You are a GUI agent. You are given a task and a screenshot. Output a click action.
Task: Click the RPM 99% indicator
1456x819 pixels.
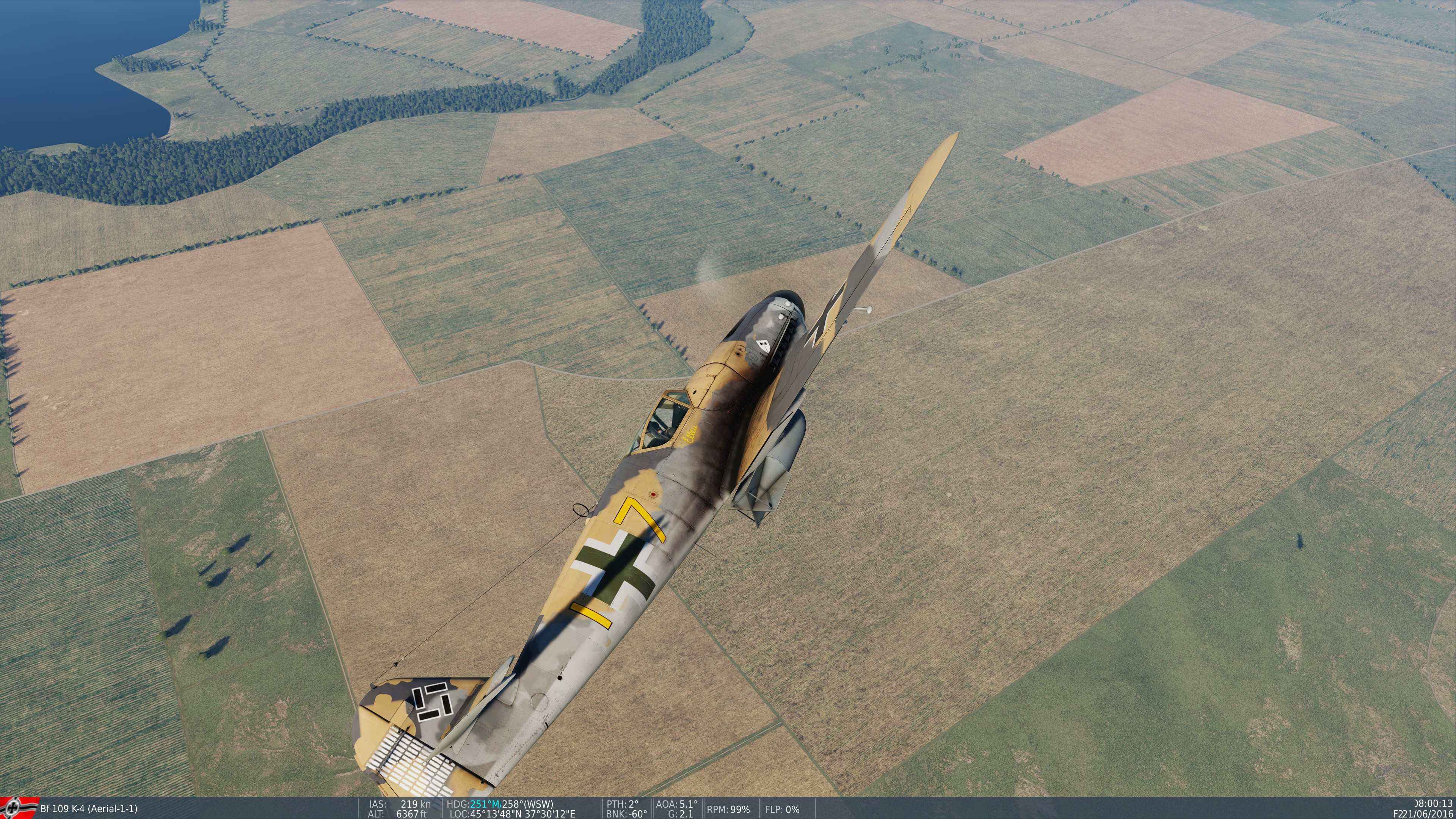coord(728,810)
